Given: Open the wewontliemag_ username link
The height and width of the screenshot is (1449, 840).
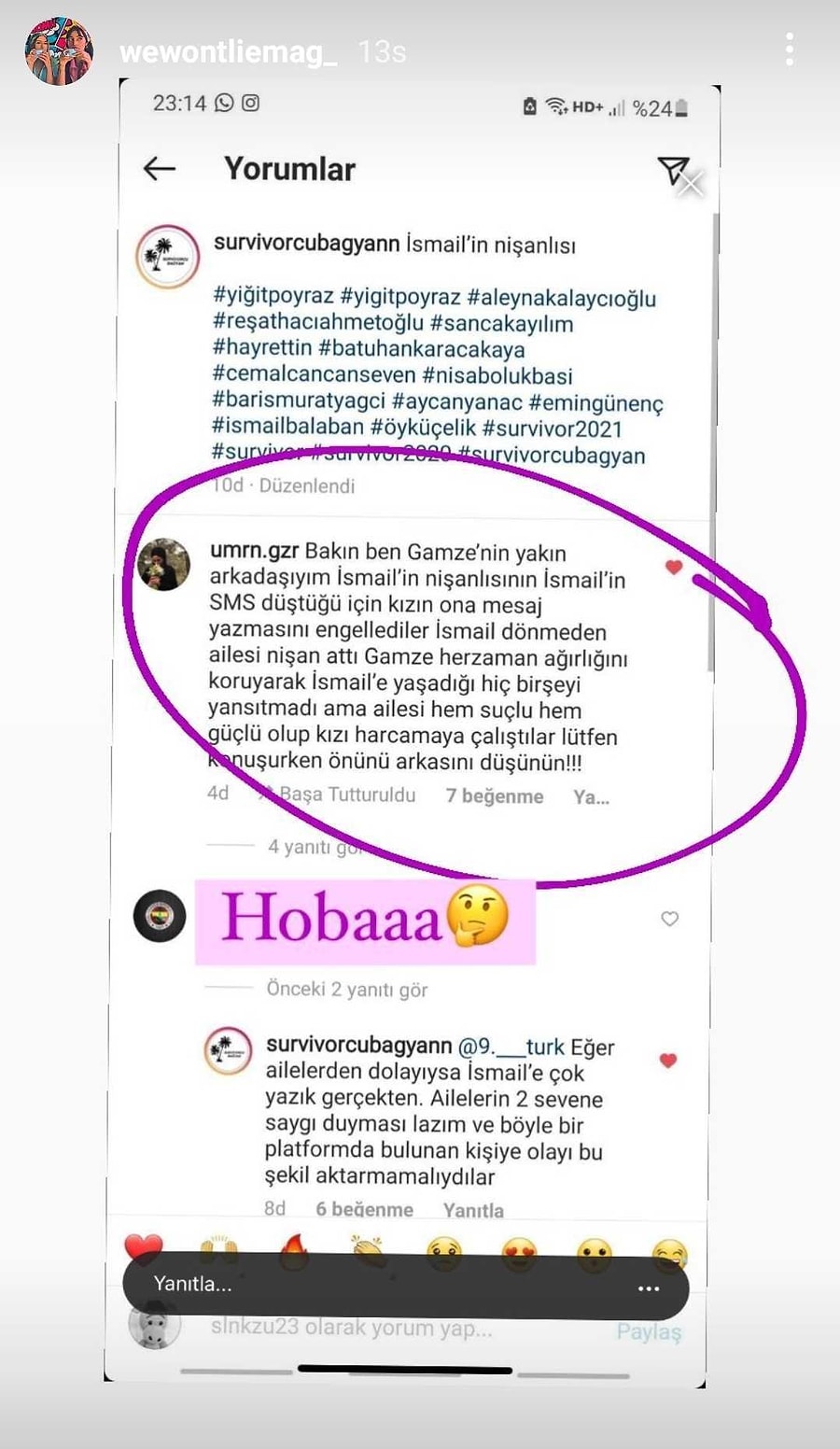Looking at the screenshot, I should pos(229,50).
